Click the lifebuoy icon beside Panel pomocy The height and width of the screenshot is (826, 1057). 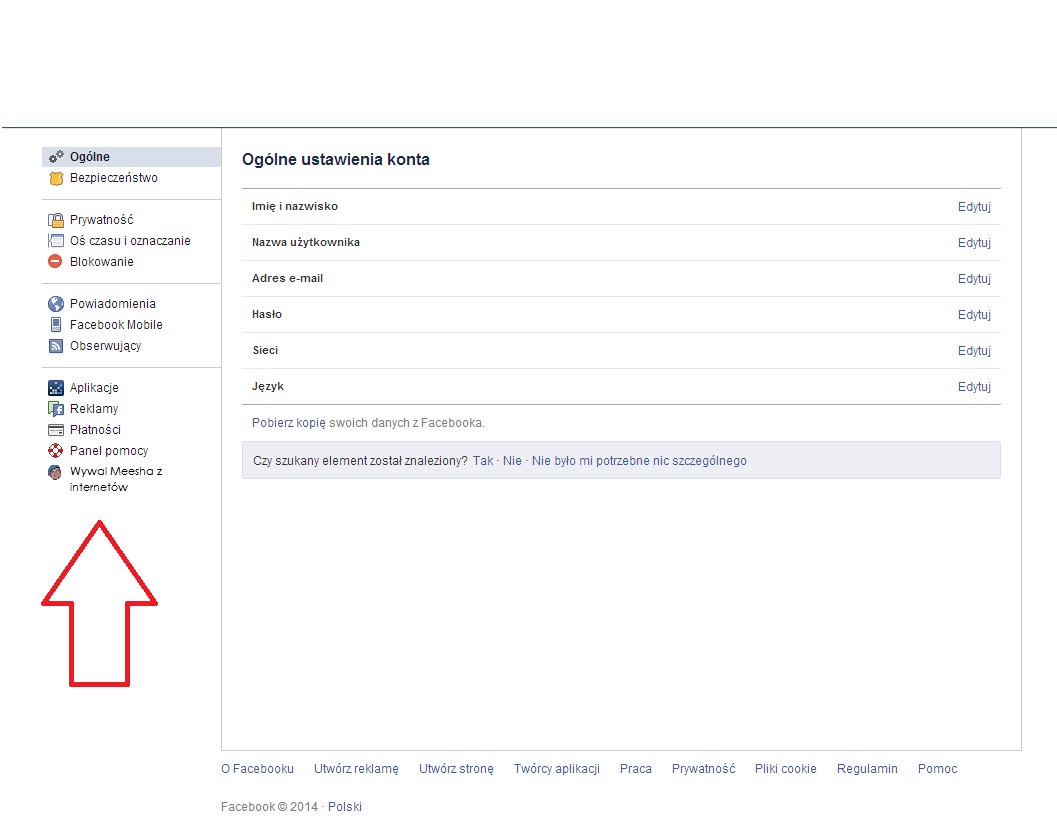point(55,450)
